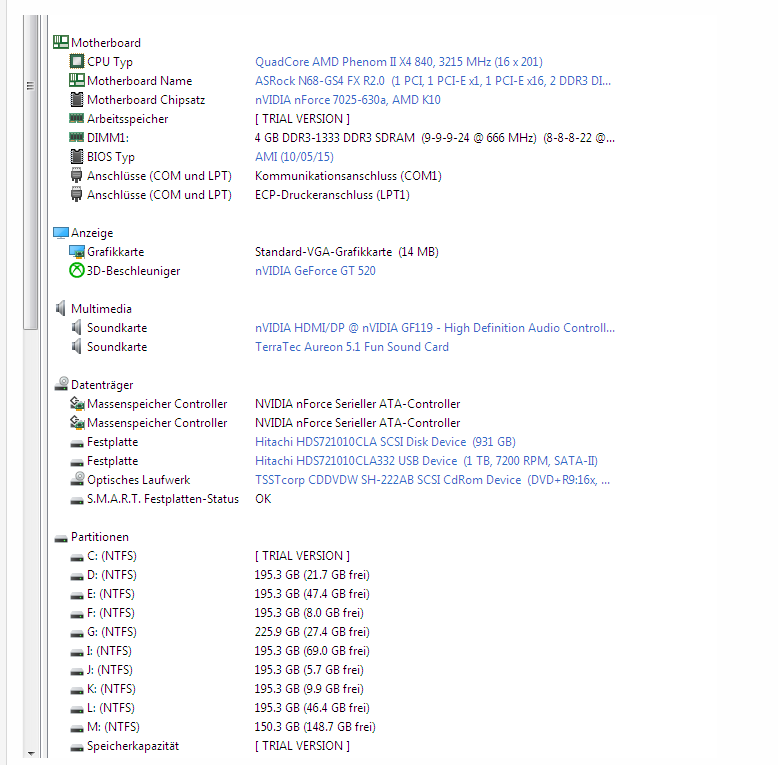Click the icon of the Festplatte USB Device row

coord(77,462)
